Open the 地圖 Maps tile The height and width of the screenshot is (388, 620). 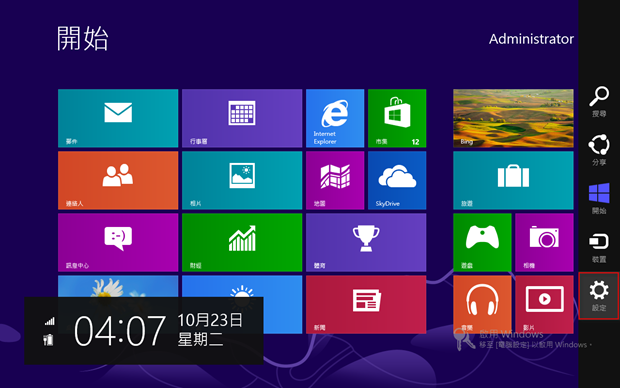tap(335, 180)
